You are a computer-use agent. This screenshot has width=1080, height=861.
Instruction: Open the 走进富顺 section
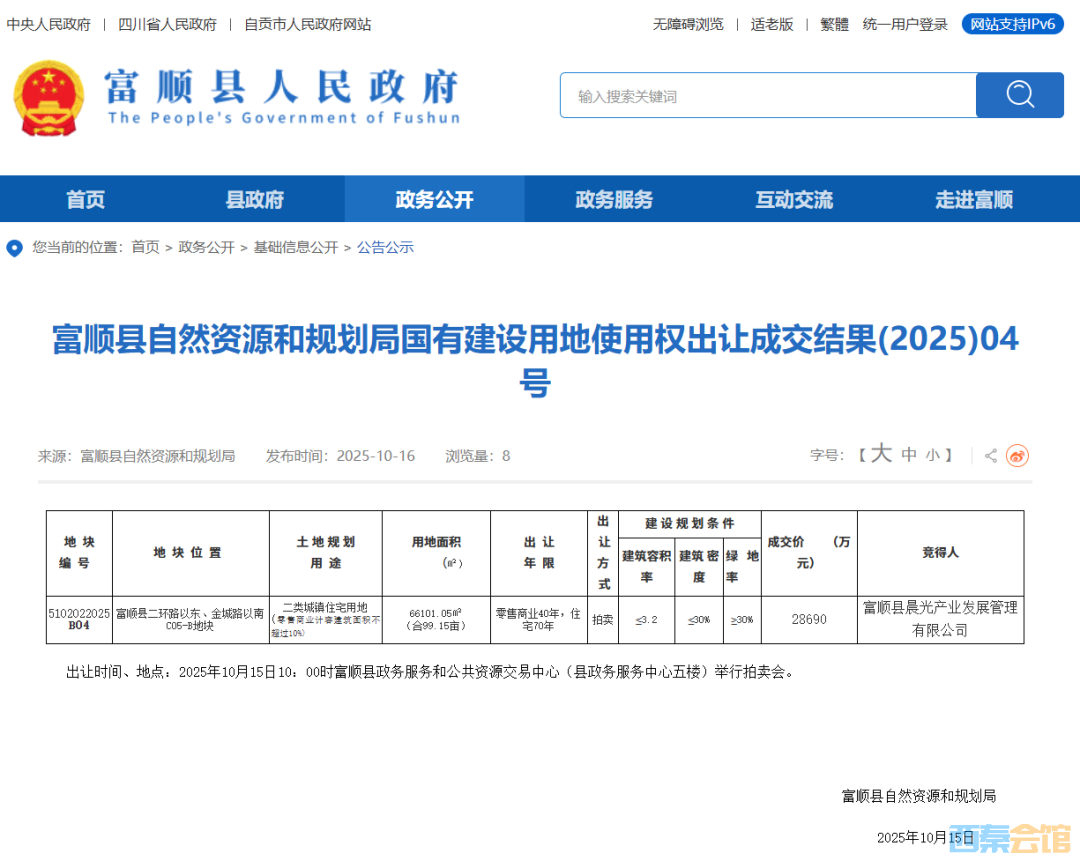point(974,199)
